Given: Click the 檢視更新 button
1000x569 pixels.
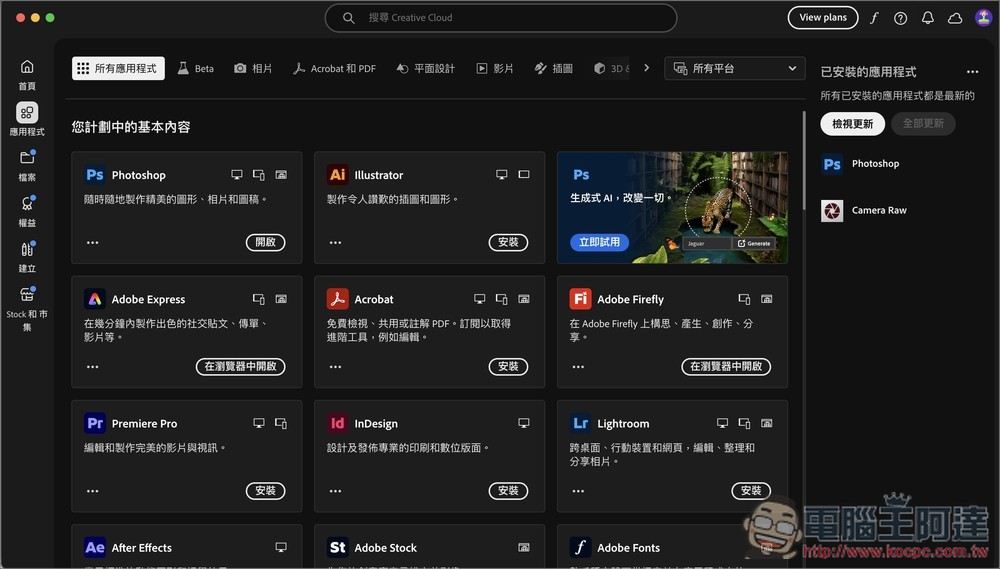Looking at the screenshot, I should click(852, 124).
